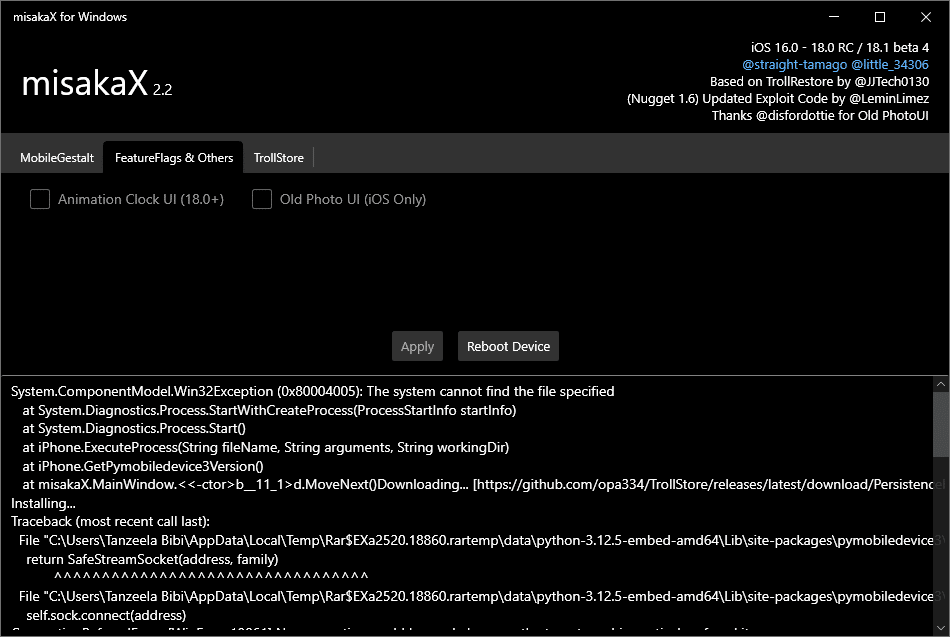Maximize the misakaX window
Screen dimensions: 950x637
pos(880,17)
